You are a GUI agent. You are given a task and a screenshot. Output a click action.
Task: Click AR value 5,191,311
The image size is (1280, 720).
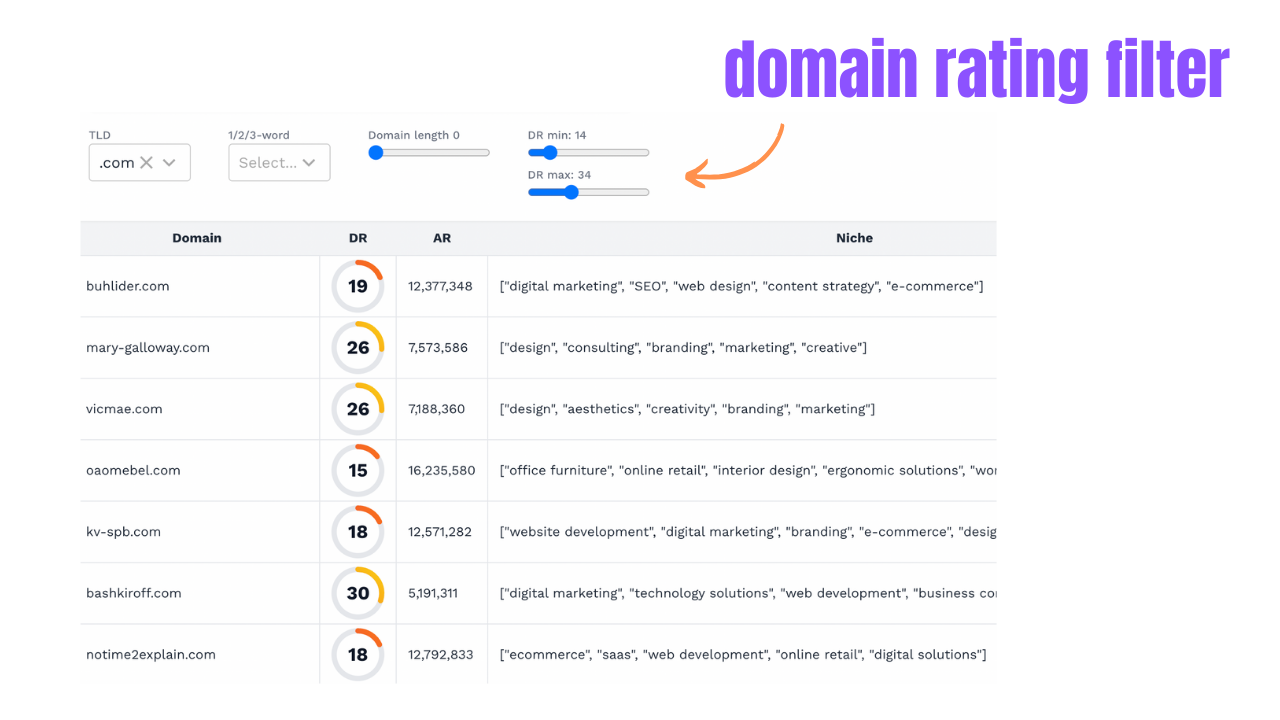click(x=433, y=593)
